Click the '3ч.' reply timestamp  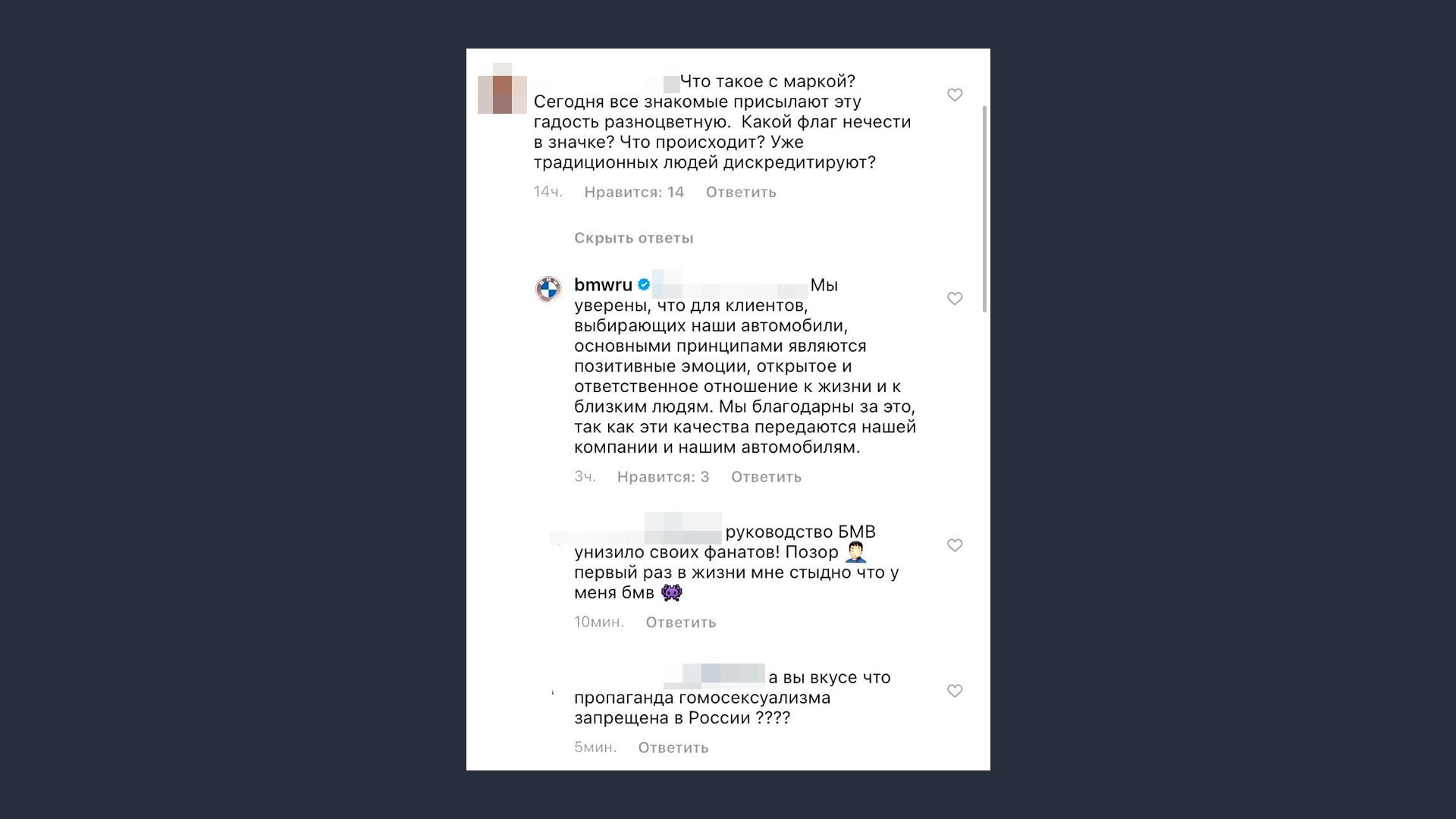coord(585,477)
